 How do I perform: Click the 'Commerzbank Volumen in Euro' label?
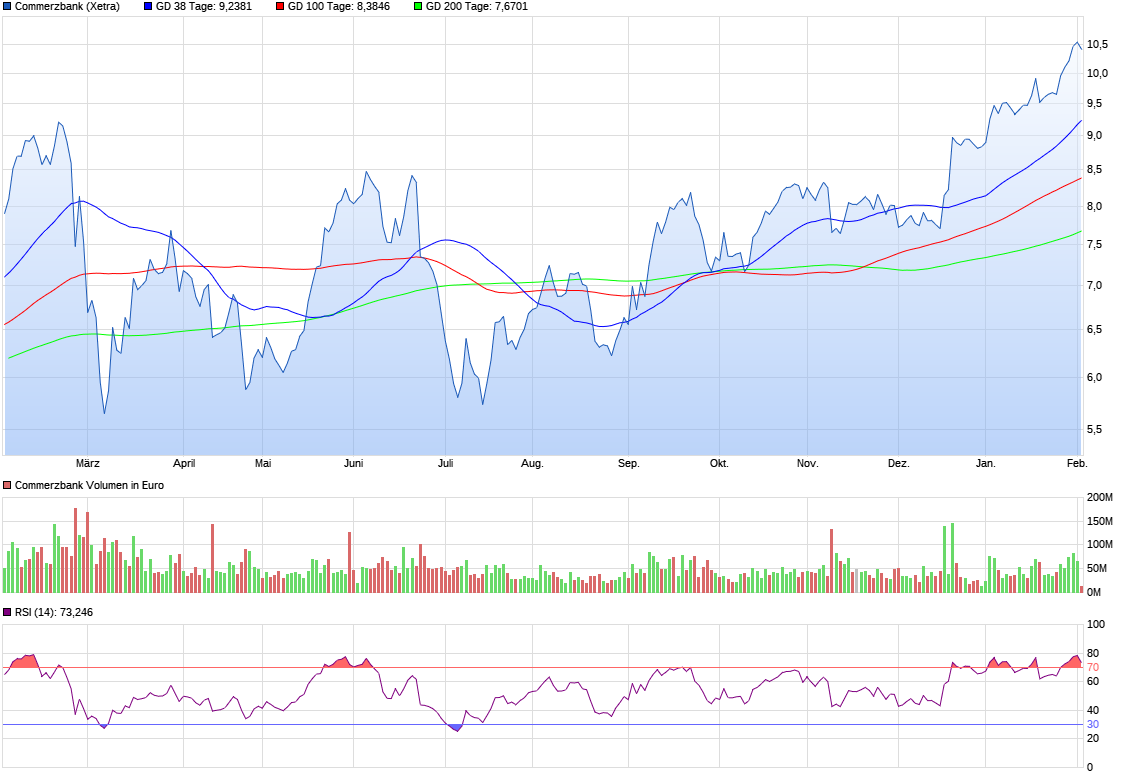point(89,486)
